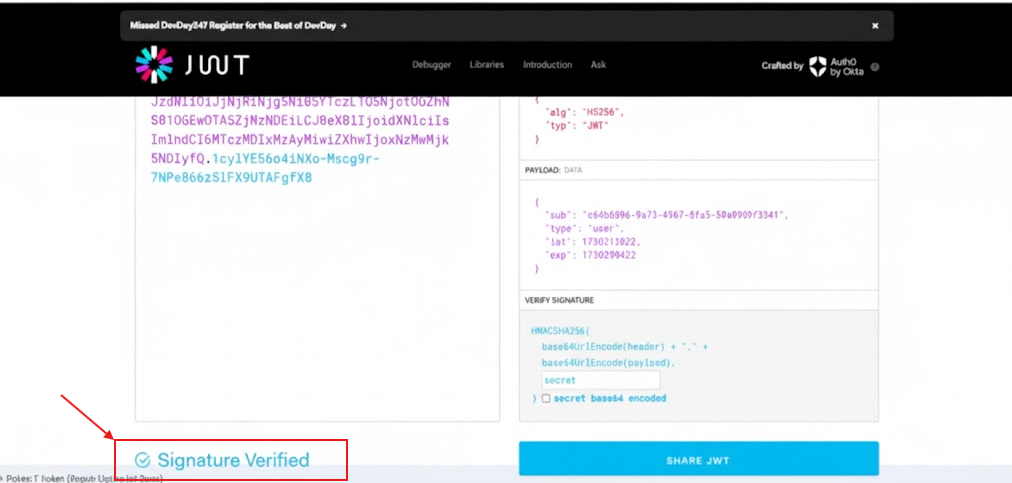Click inside the secret input field

(600, 380)
